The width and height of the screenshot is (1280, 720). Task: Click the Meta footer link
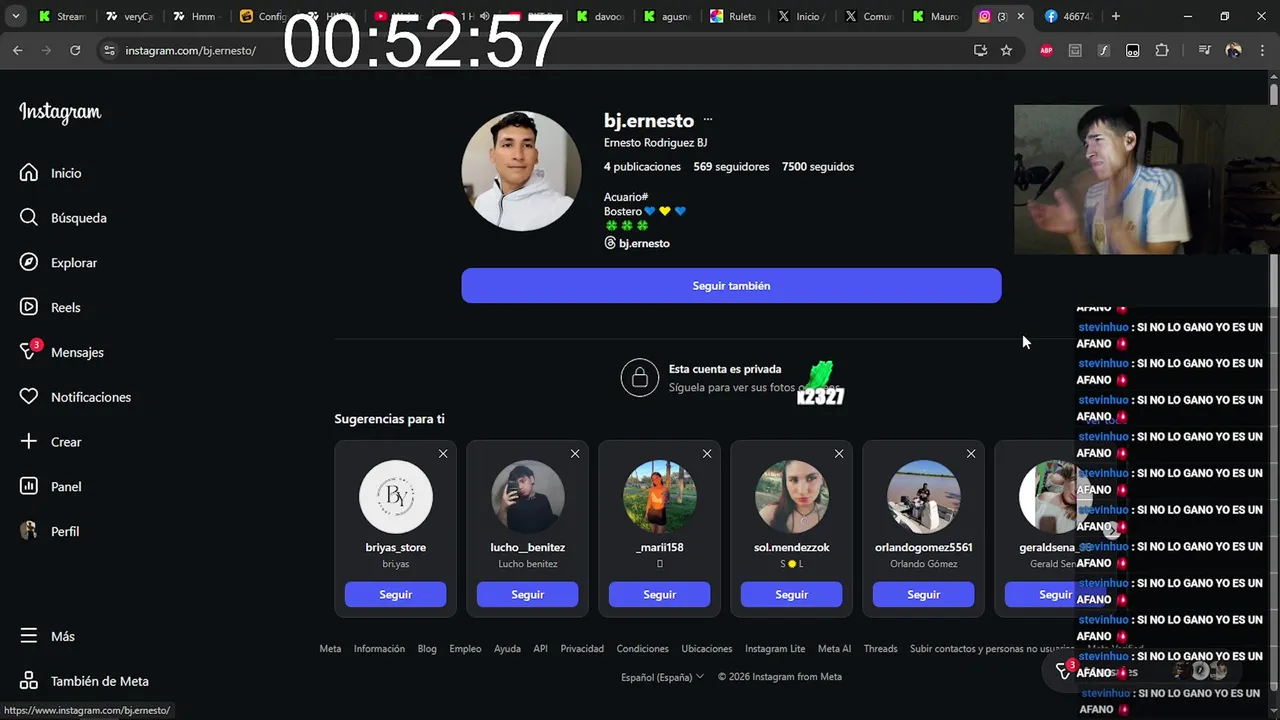click(x=330, y=649)
